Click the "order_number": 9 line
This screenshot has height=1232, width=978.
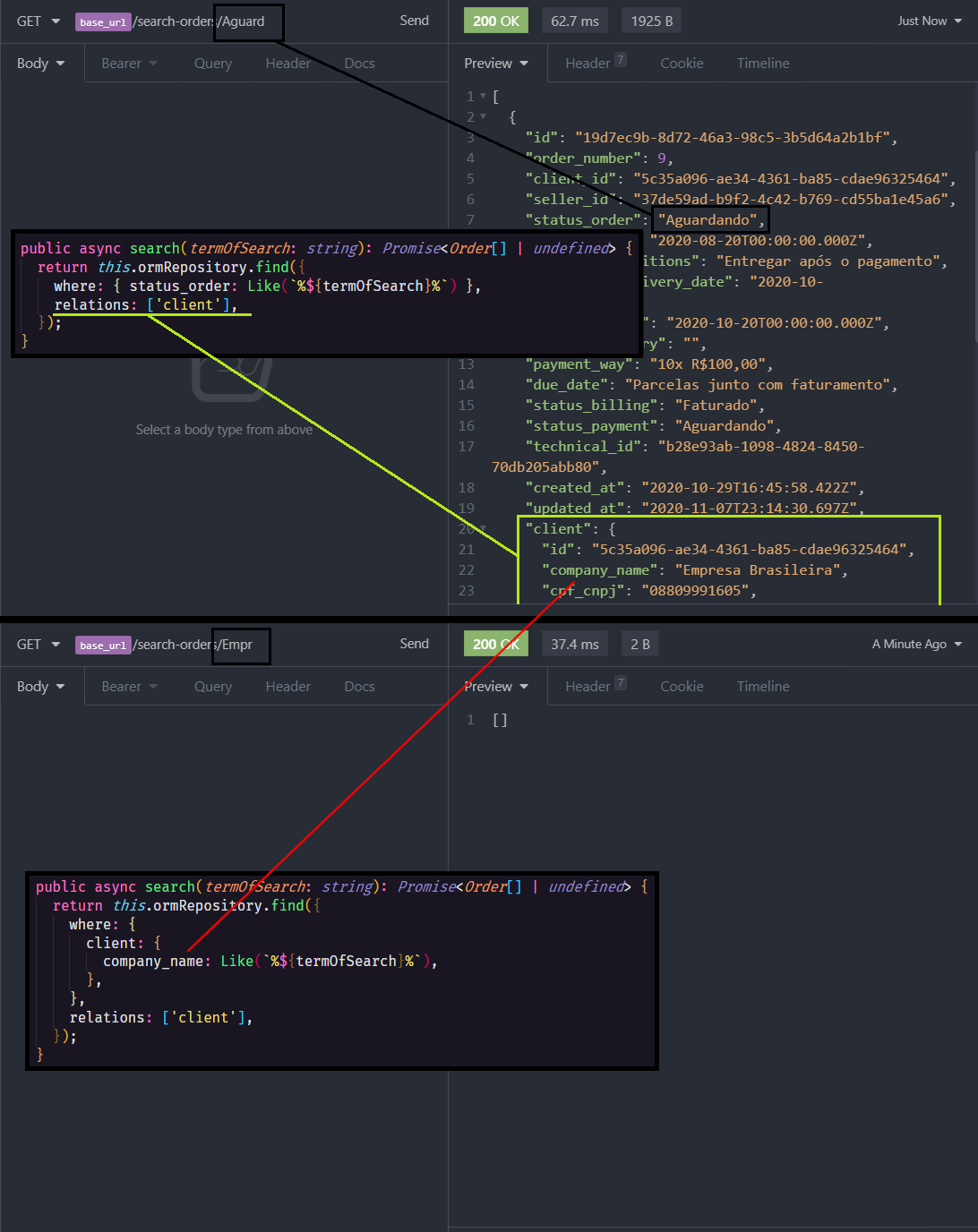point(599,158)
